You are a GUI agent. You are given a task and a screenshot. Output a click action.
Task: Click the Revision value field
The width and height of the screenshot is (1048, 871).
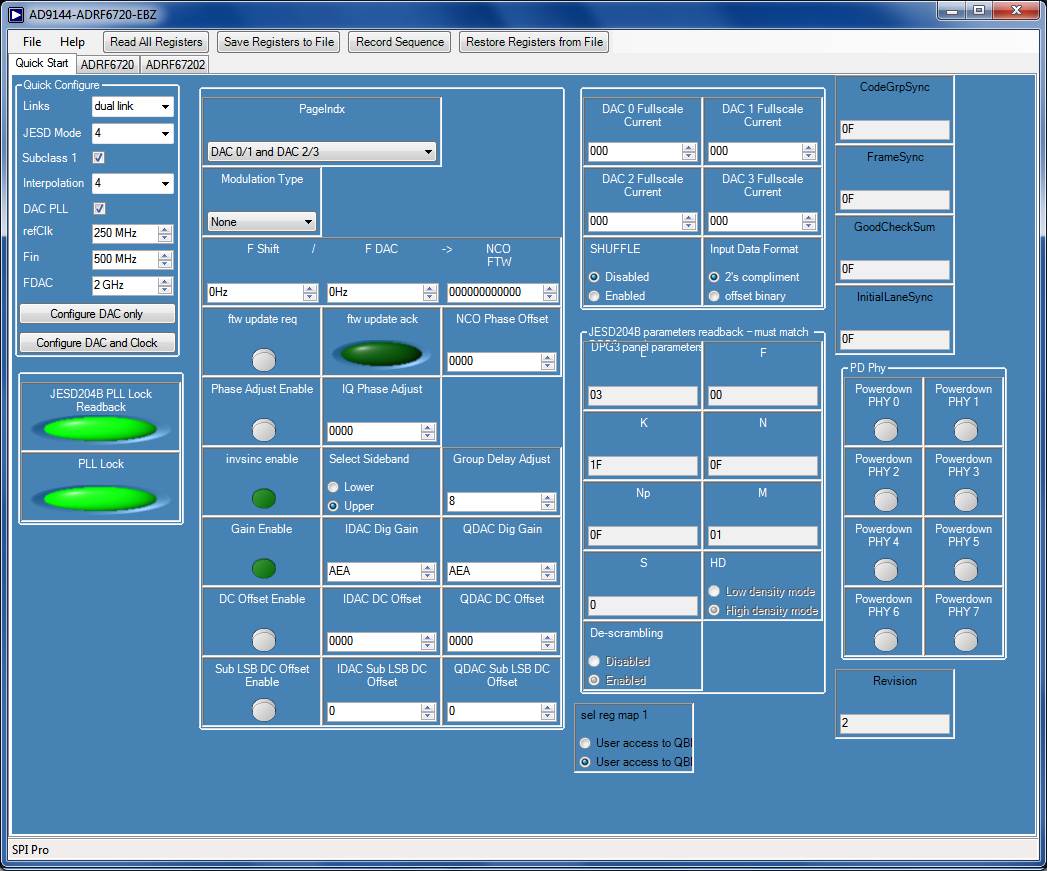click(894, 723)
